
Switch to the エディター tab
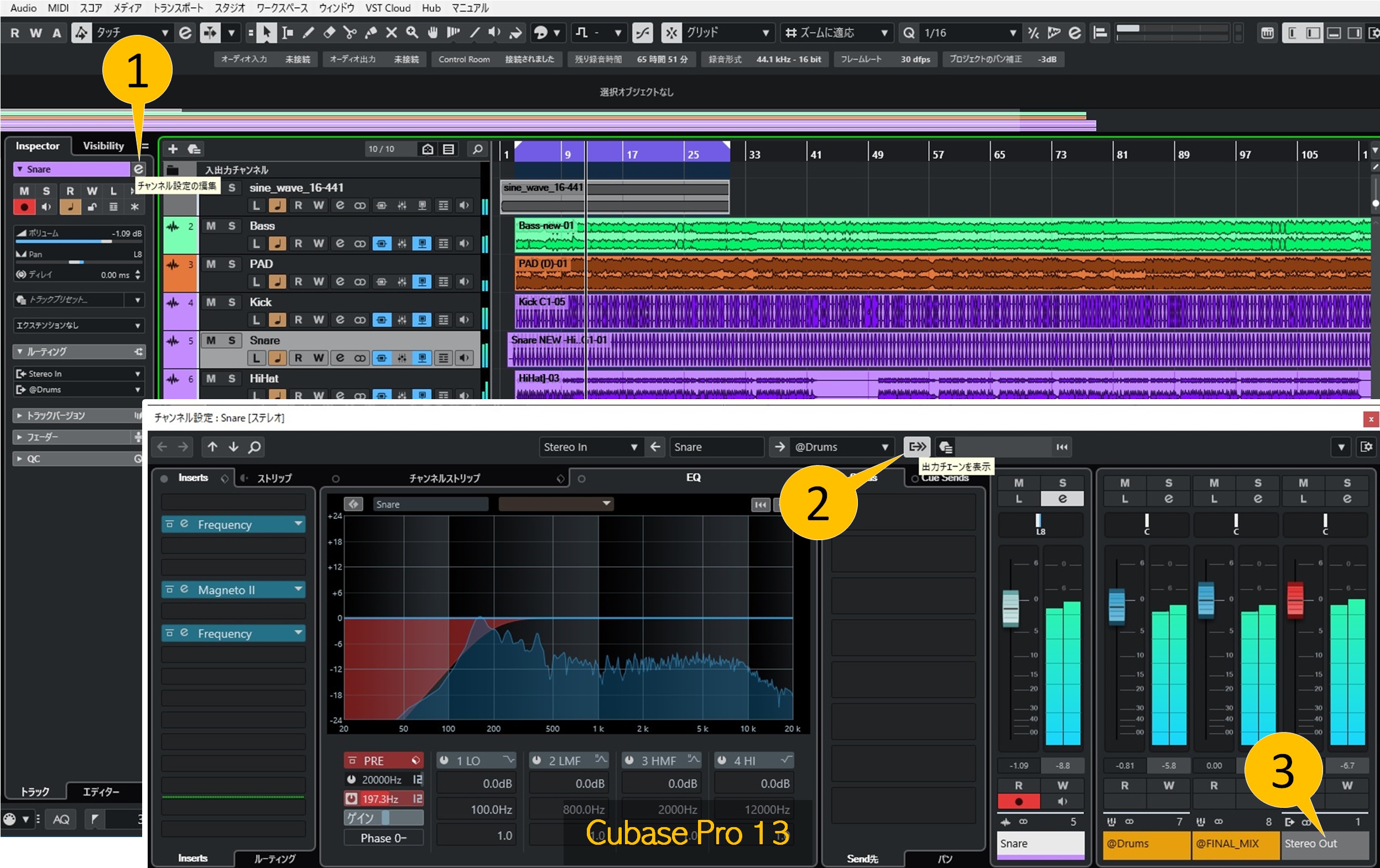click(101, 792)
